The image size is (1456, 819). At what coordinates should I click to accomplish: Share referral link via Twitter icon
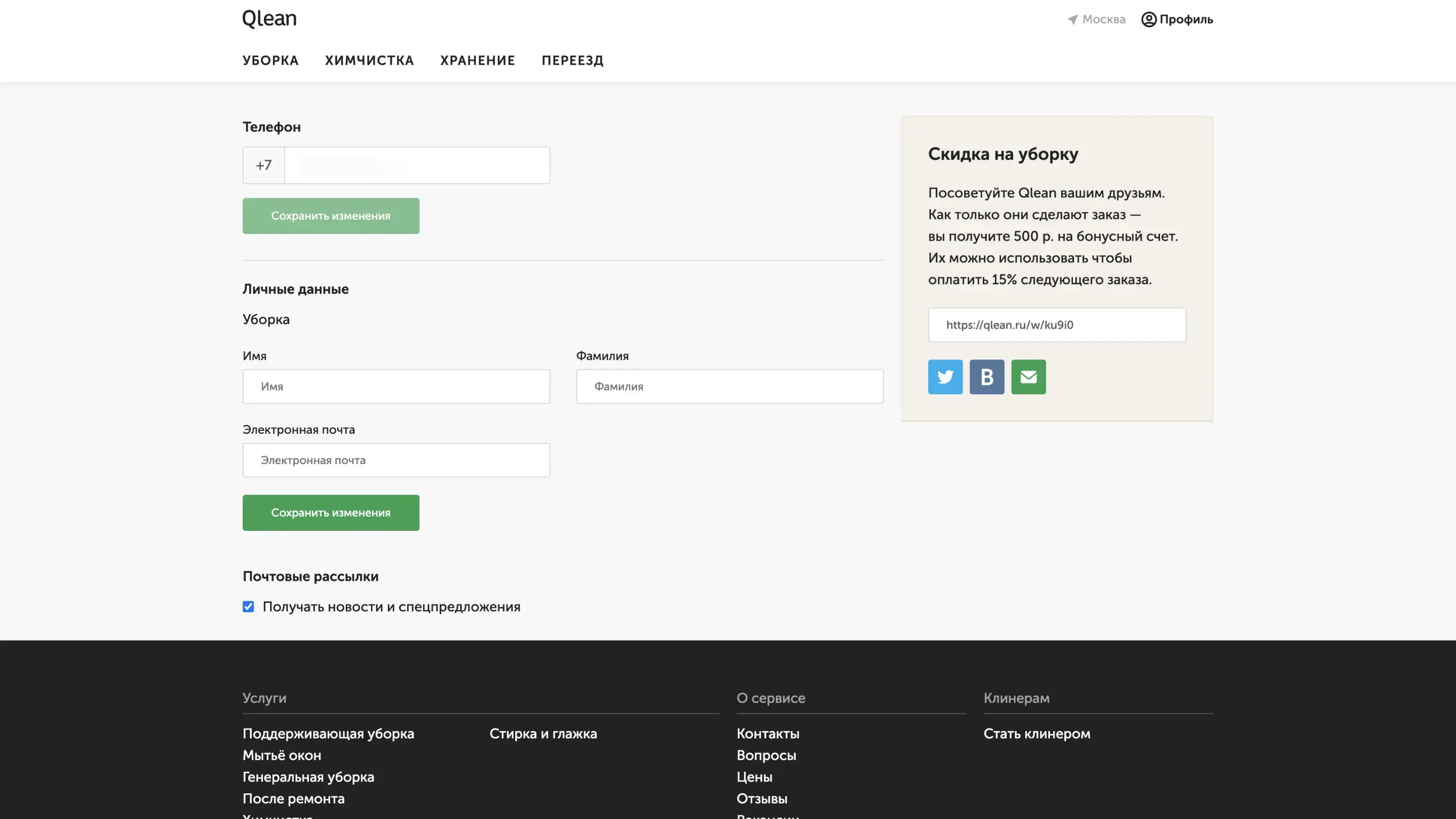945,377
